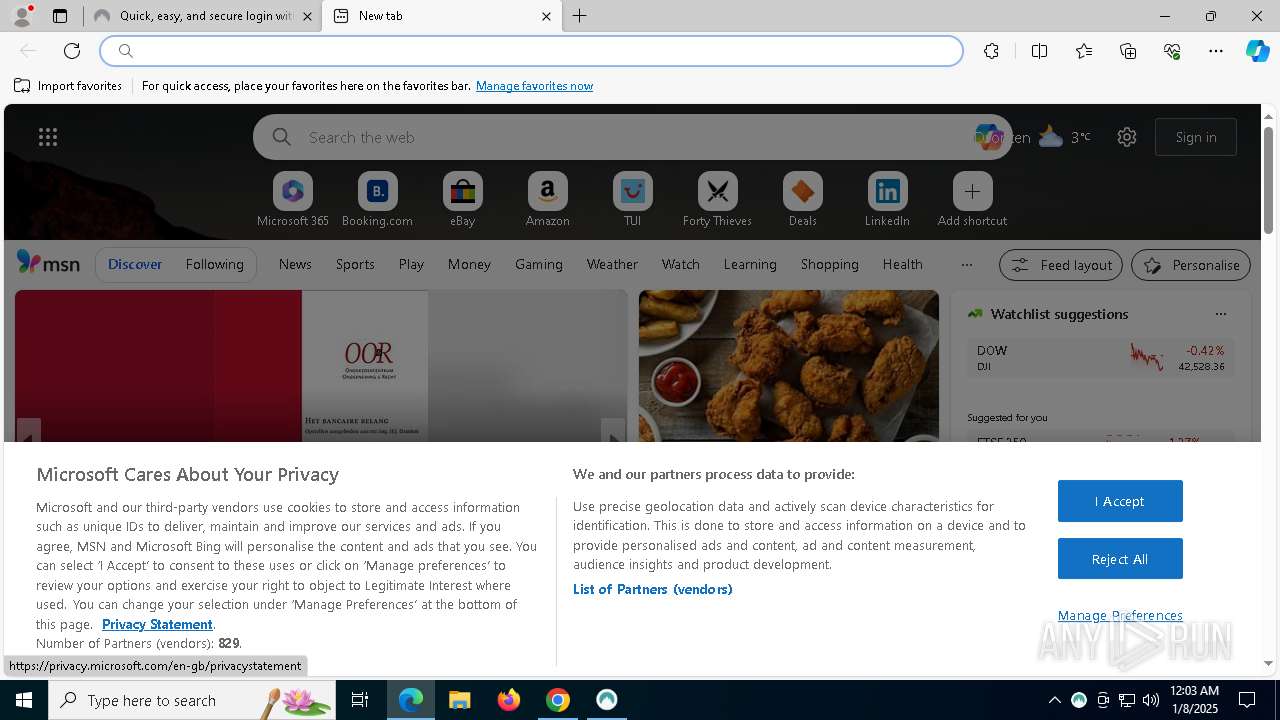Switch to the Quick, easy, and secure login tab

[203, 16]
